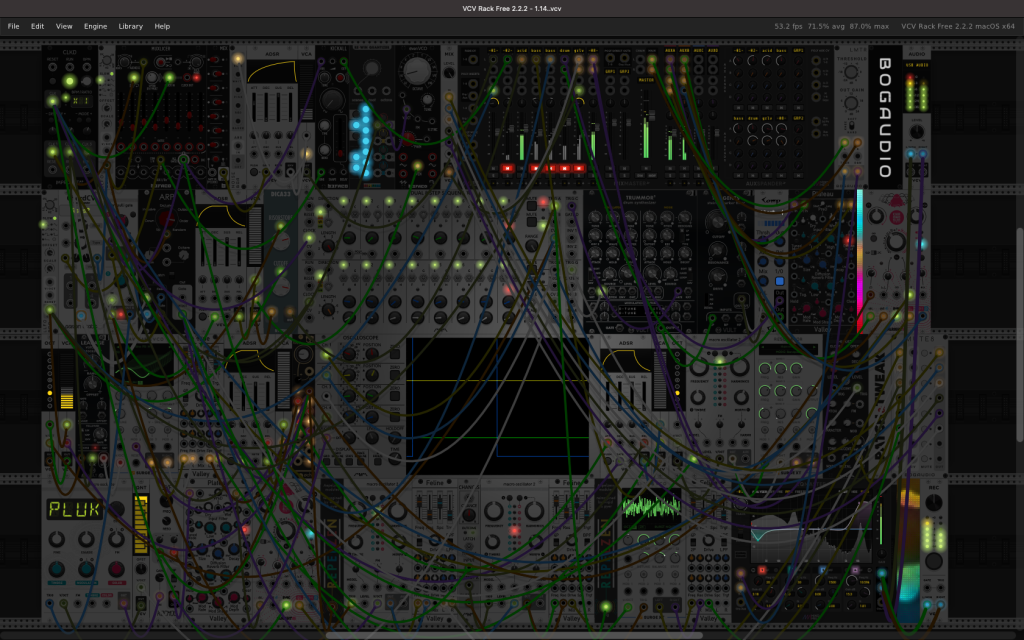Click the ATT slider on the ADSR beside VCA

pos(252,108)
